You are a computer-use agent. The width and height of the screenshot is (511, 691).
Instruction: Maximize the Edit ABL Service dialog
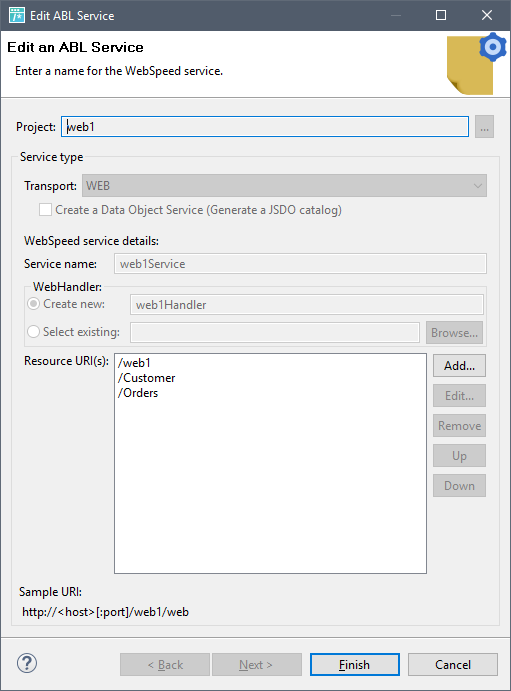click(441, 15)
